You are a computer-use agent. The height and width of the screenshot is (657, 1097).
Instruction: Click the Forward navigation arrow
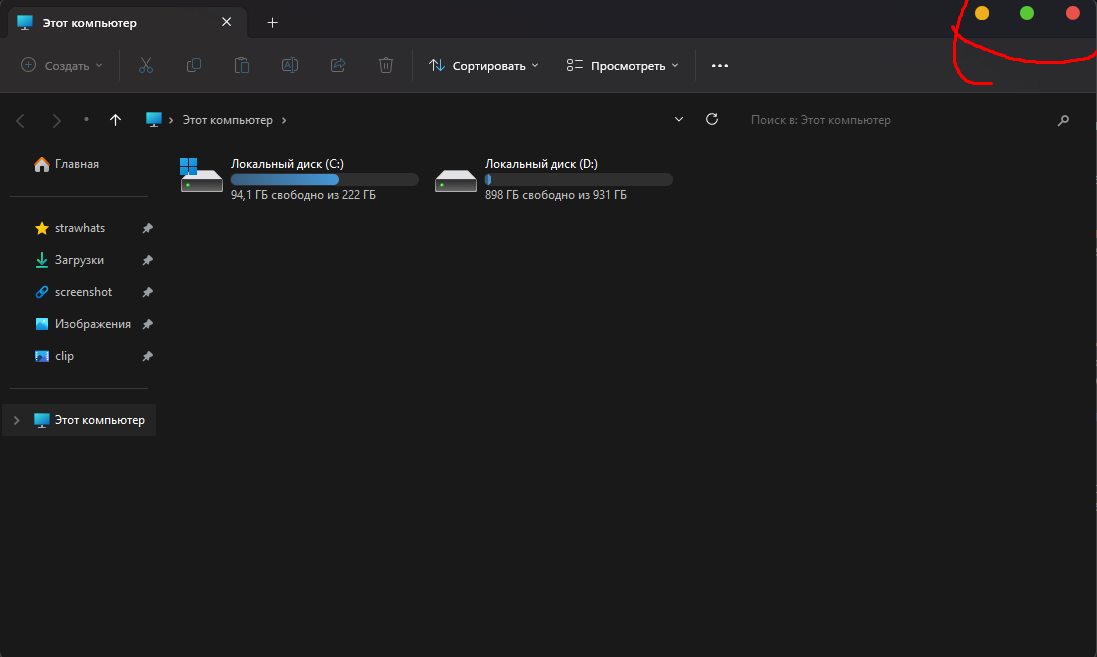[57, 120]
